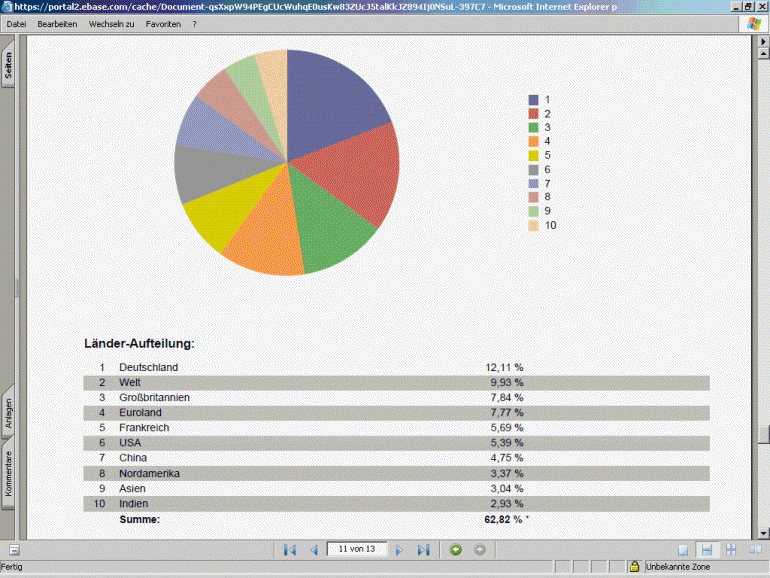The image size is (770, 578).
Task: Click the page options icon at bottom left
Action: 14,550
